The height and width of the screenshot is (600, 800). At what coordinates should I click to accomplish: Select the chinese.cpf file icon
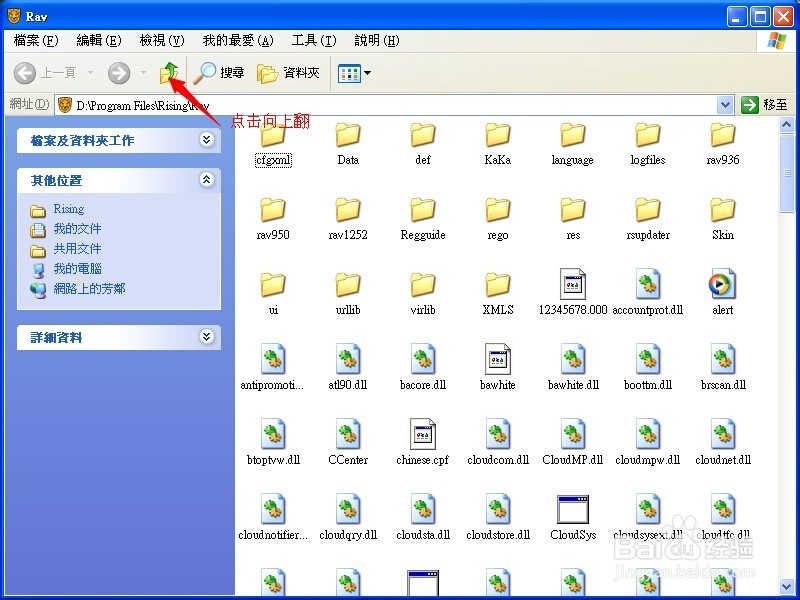pyautogui.click(x=423, y=434)
